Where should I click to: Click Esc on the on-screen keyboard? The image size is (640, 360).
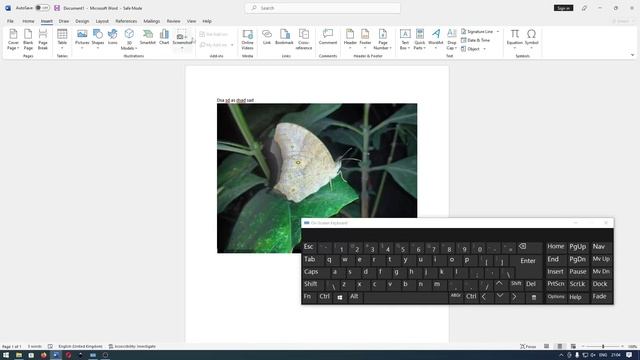pos(309,247)
